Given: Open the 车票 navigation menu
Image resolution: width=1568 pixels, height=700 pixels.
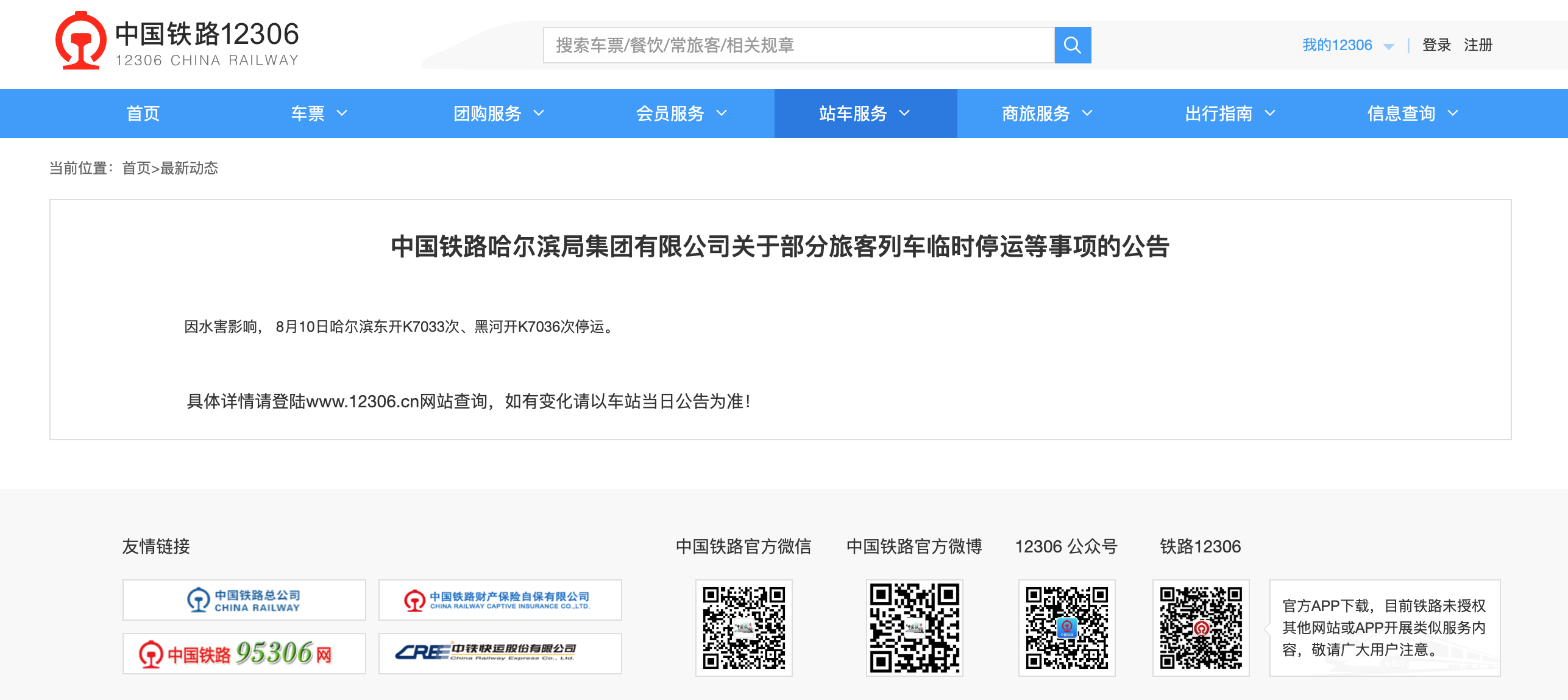Looking at the screenshot, I should pos(307,113).
